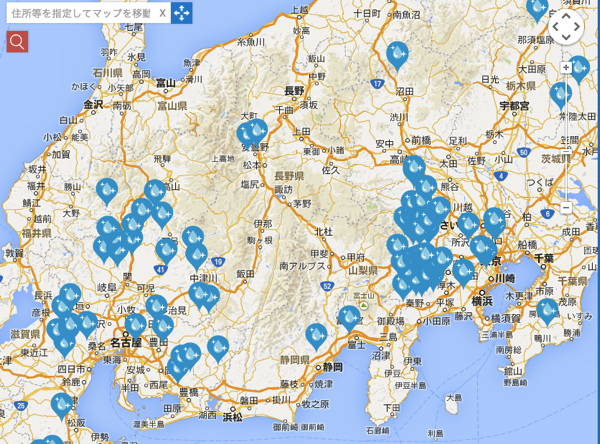Image resolution: width=600 pixels, height=444 pixels.
Task: Pan the map left with the left arrow
Action: pos(553,27)
